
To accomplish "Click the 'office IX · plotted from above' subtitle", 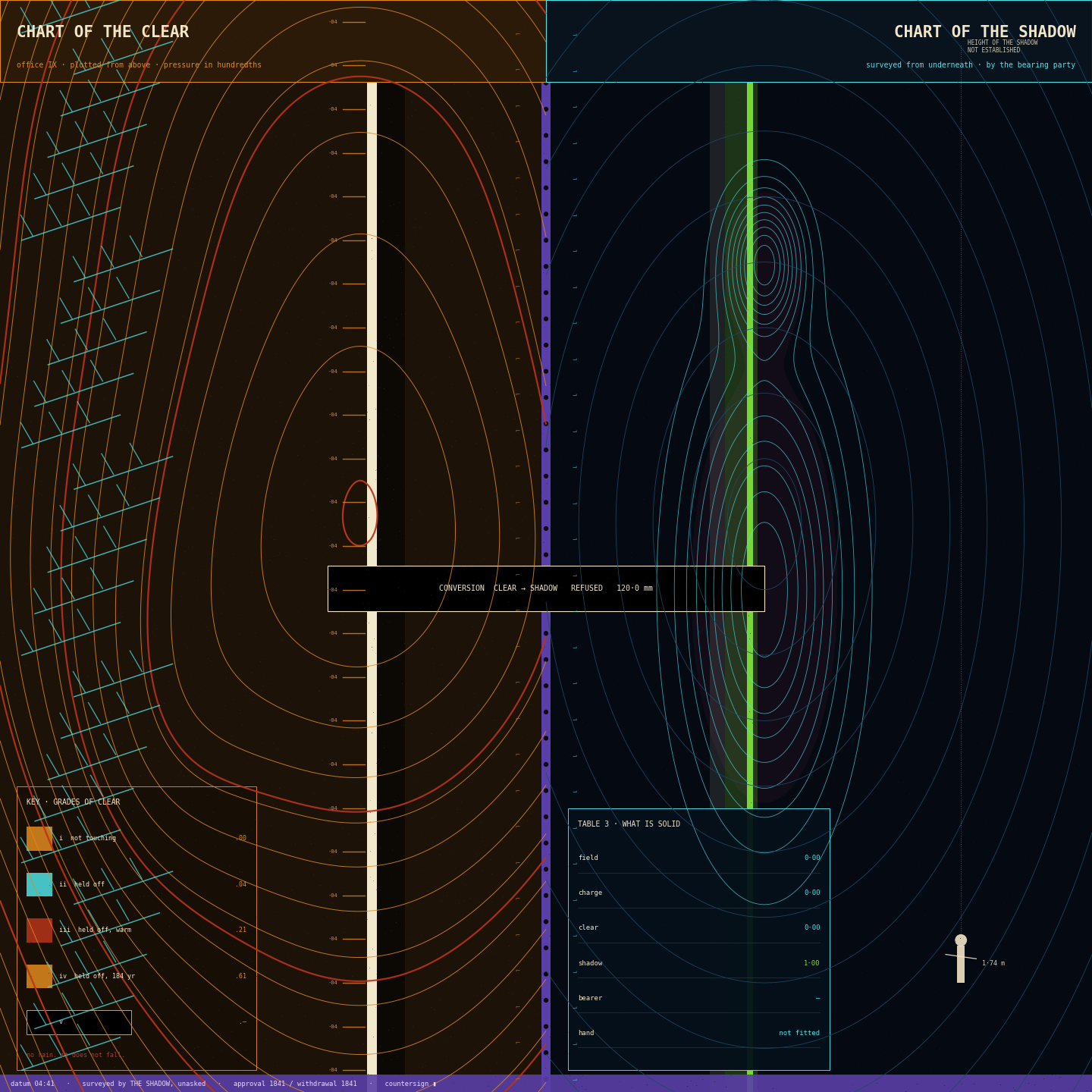I will pyautogui.click(x=139, y=65).
